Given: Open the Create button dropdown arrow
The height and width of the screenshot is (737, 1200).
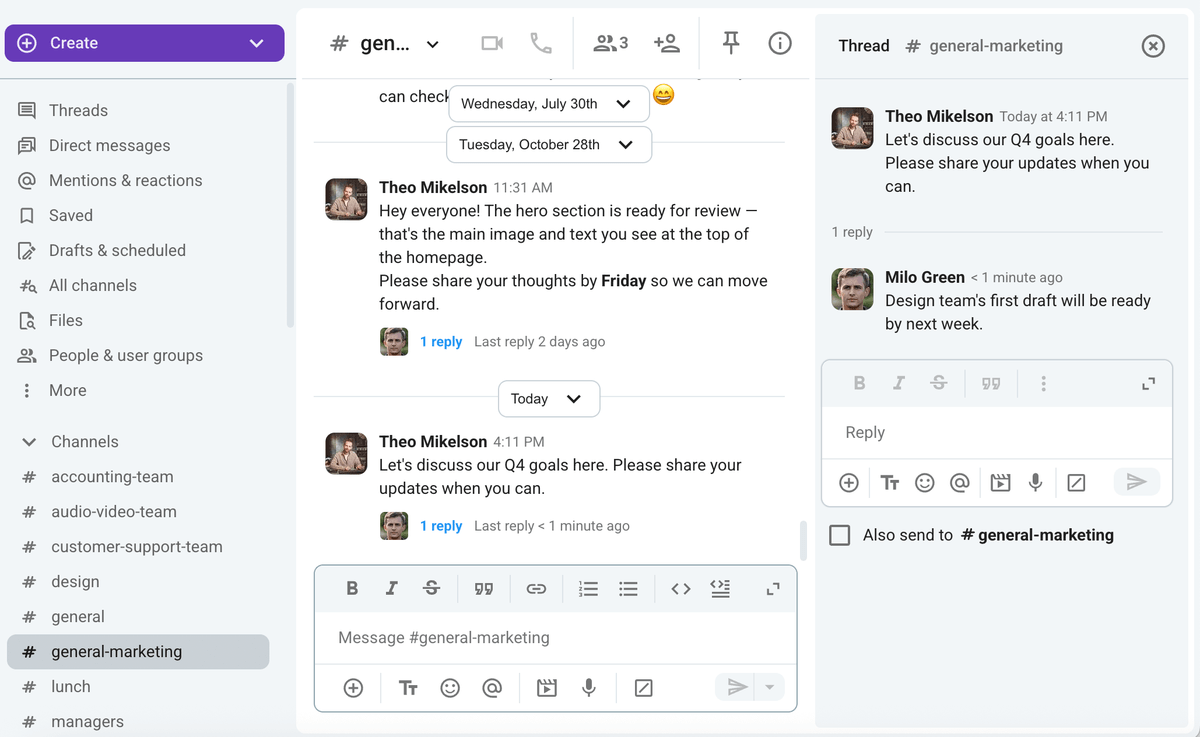Looking at the screenshot, I should pyautogui.click(x=257, y=43).
